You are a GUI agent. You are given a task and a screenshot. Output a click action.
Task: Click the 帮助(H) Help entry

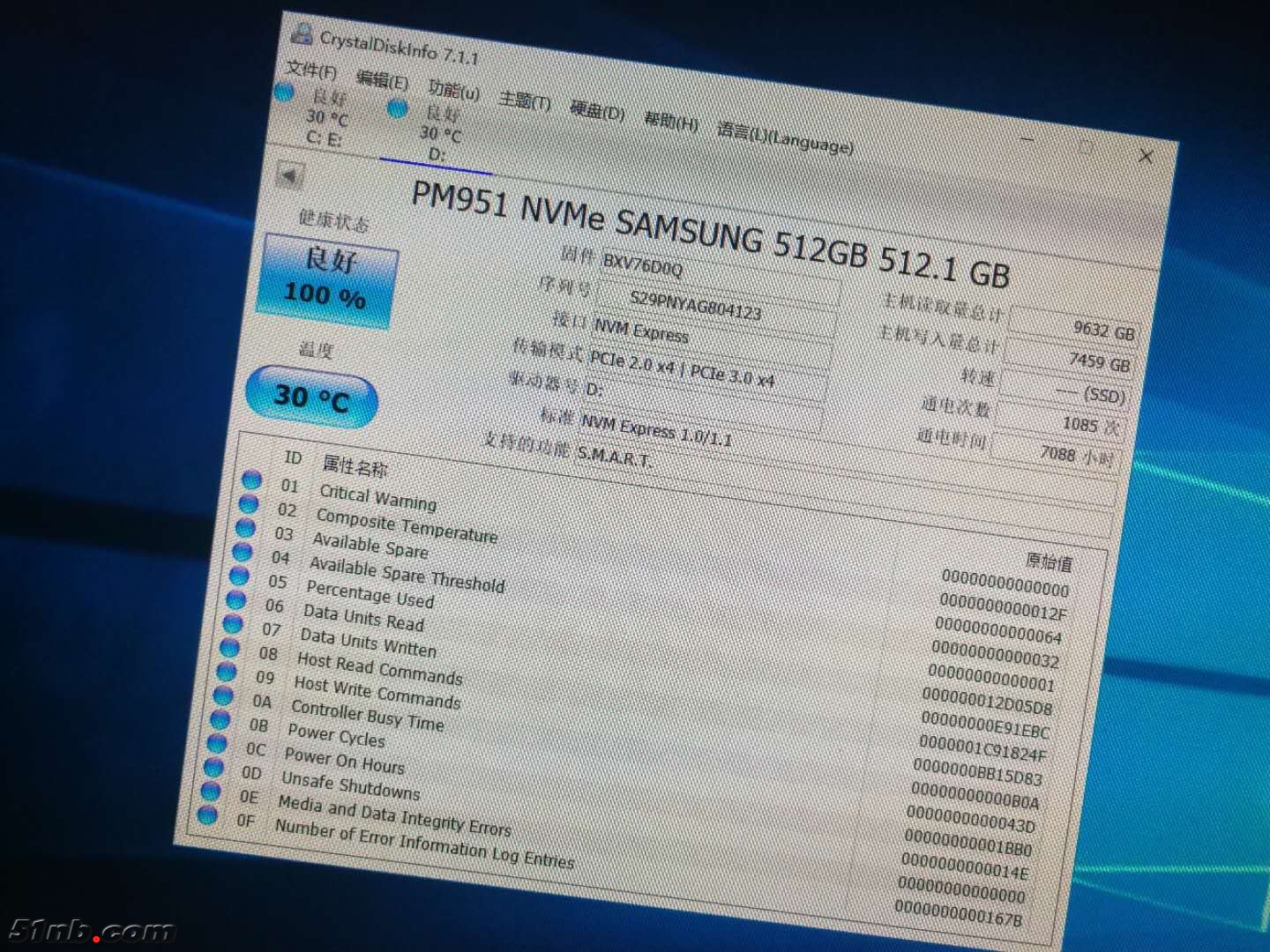tap(673, 121)
